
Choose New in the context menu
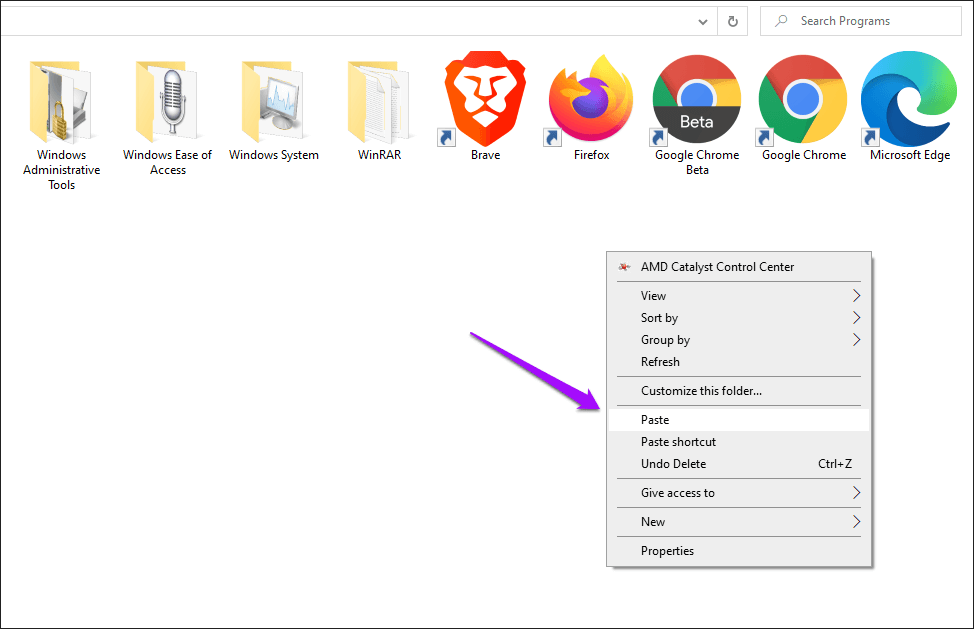pyautogui.click(x=739, y=522)
